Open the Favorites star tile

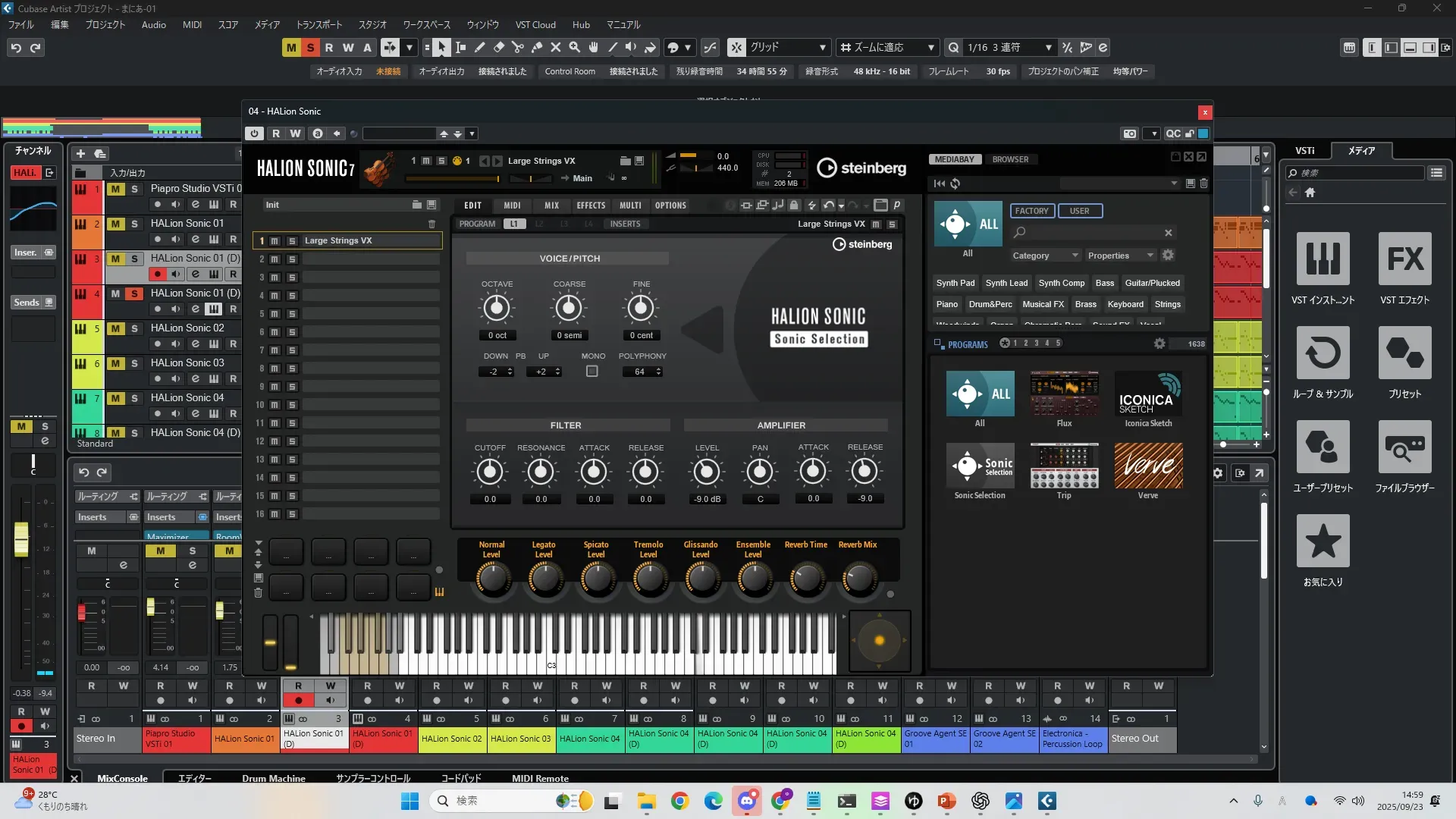(1323, 541)
